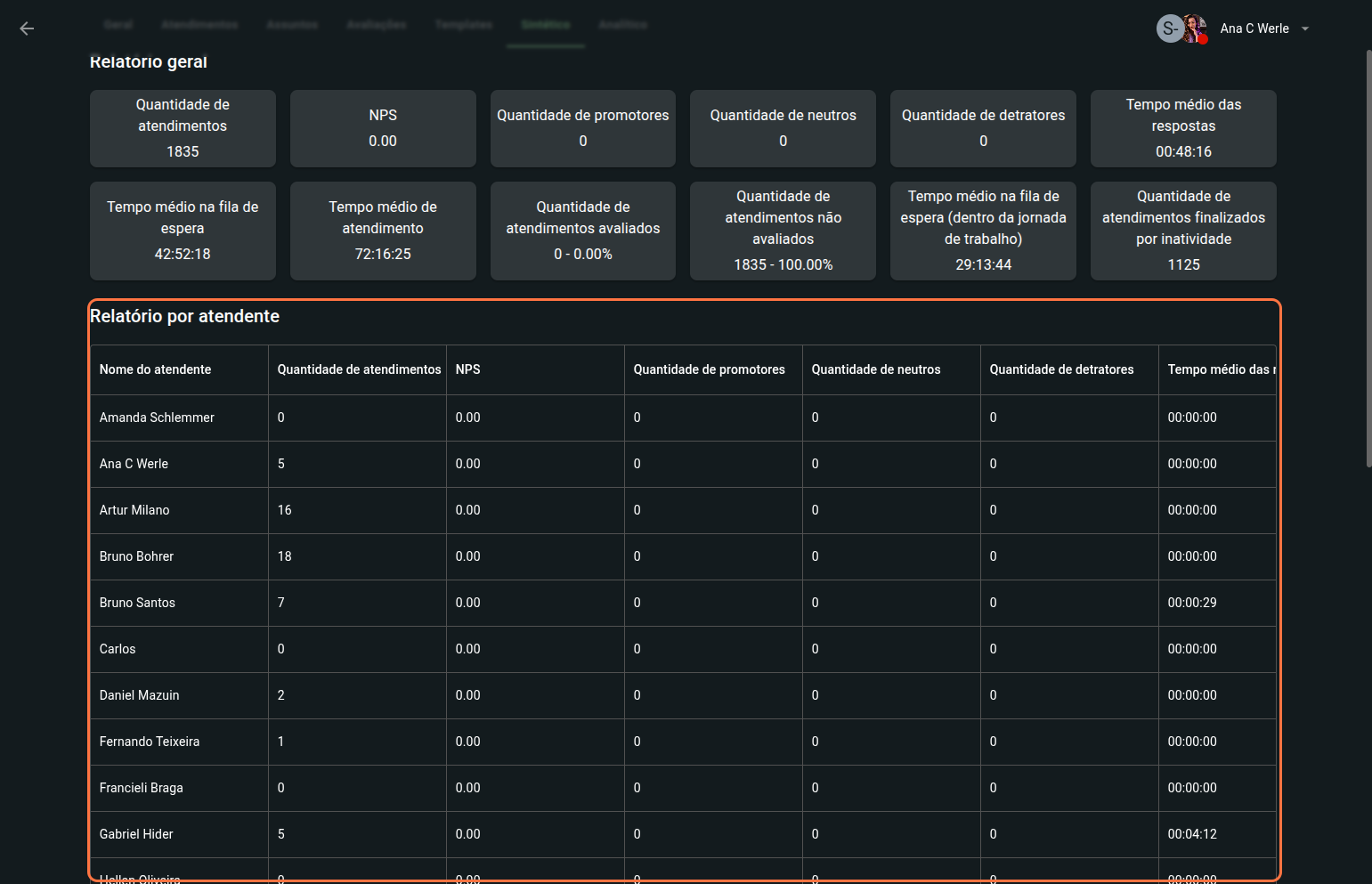The image size is (1372, 884).
Task: Select the Sintético tab
Action: 546,25
